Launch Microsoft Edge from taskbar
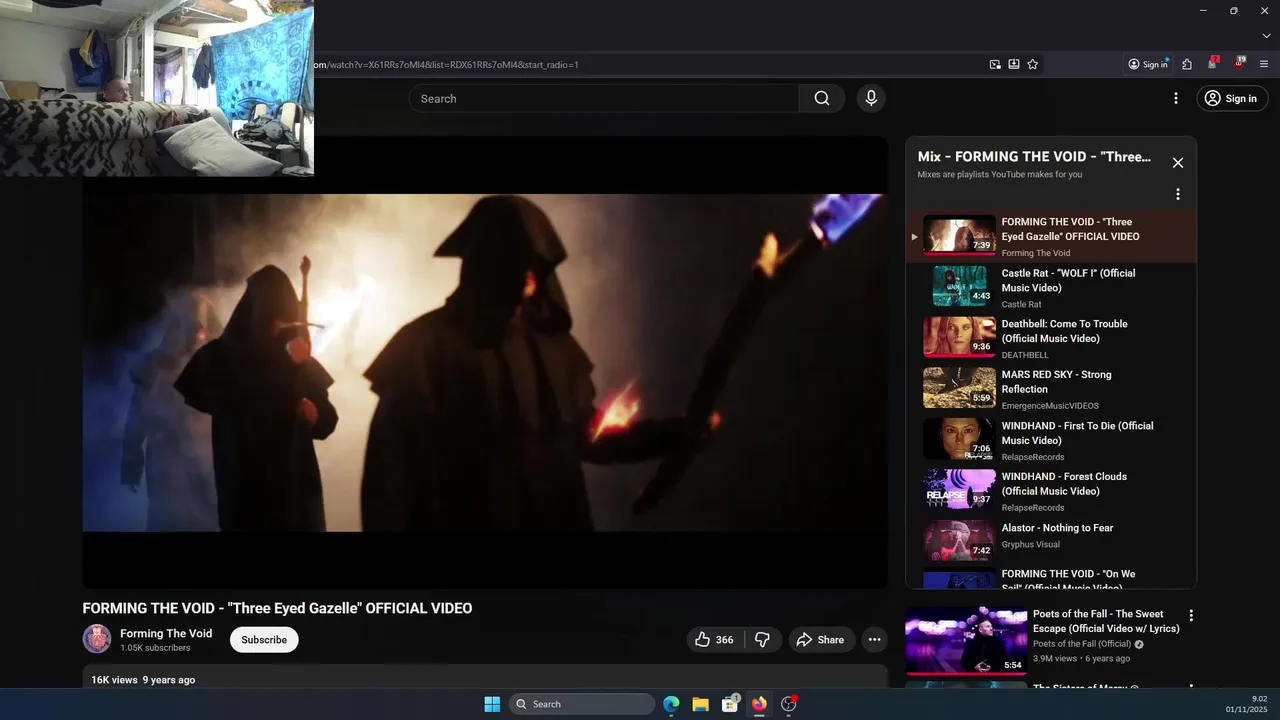The image size is (1280, 720). point(671,704)
